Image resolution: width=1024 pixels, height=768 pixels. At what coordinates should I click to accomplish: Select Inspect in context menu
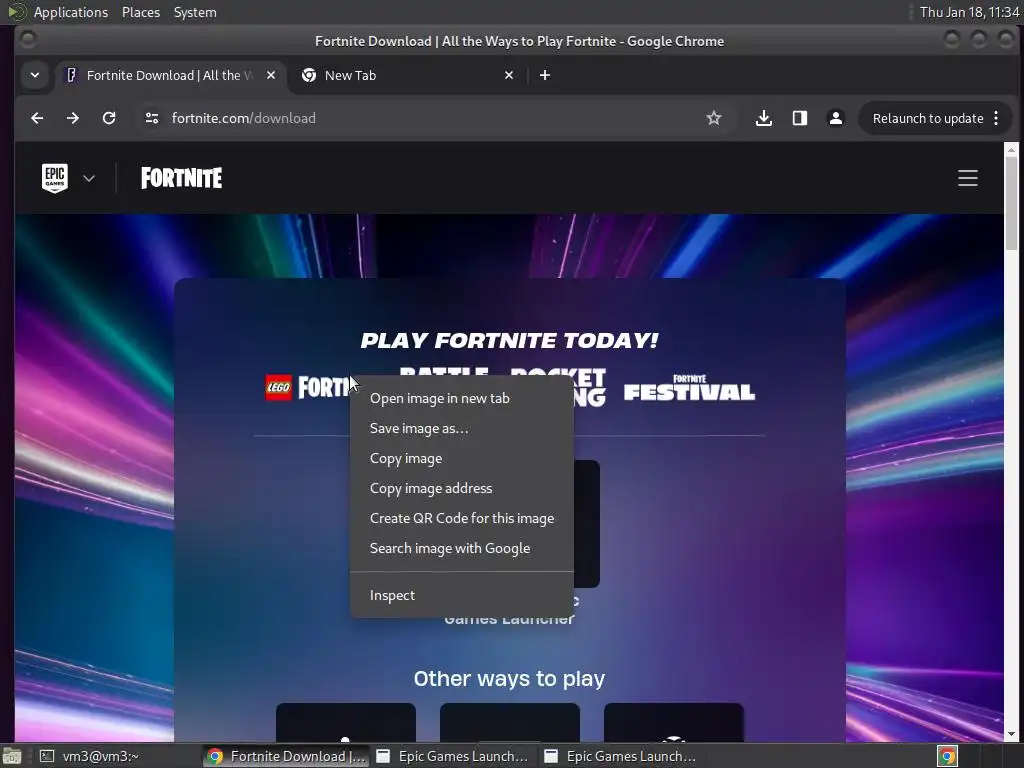(462, 596)
